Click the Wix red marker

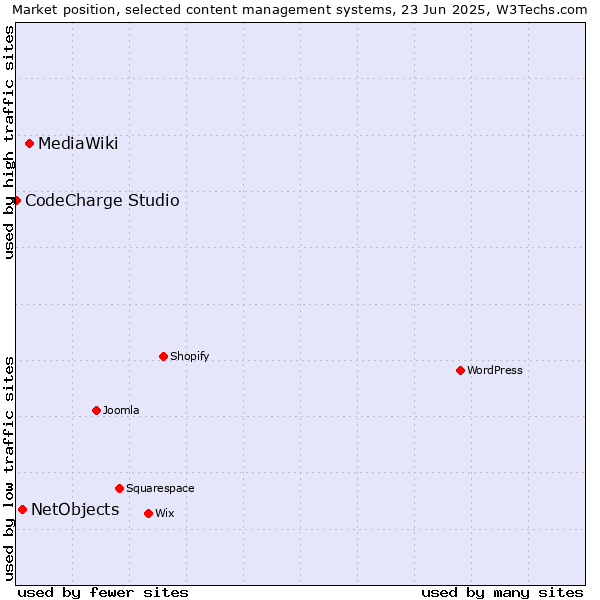pos(148,514)
